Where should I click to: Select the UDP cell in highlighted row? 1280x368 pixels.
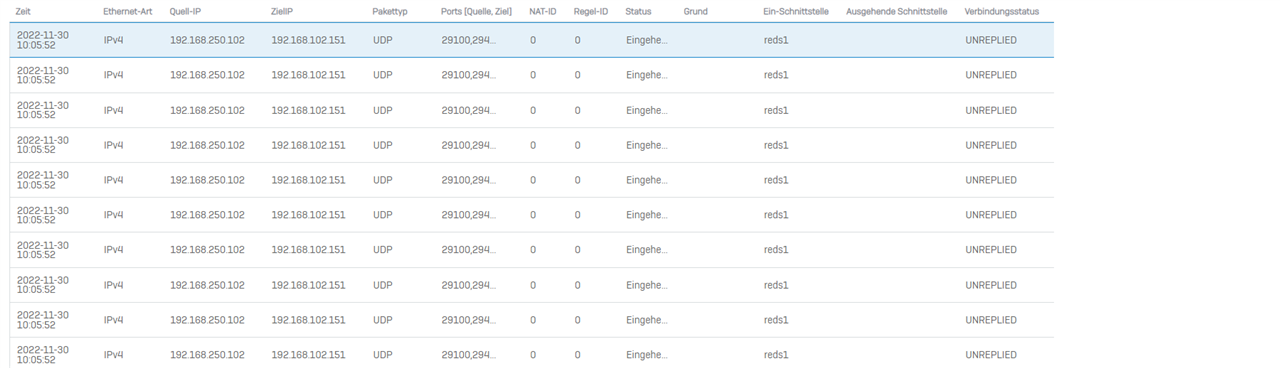382,40
